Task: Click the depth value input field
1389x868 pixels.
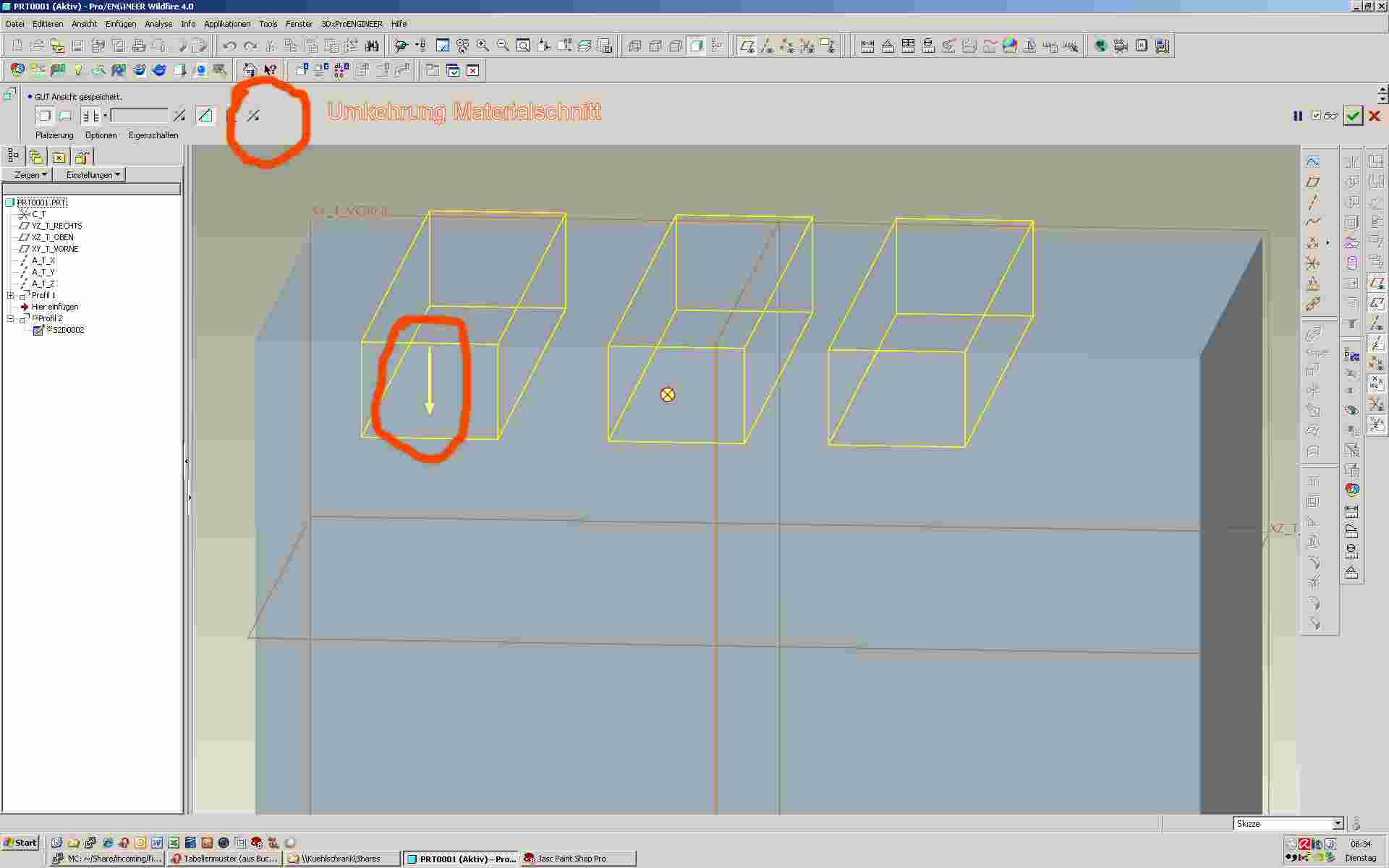Action: tap(138, 116)
